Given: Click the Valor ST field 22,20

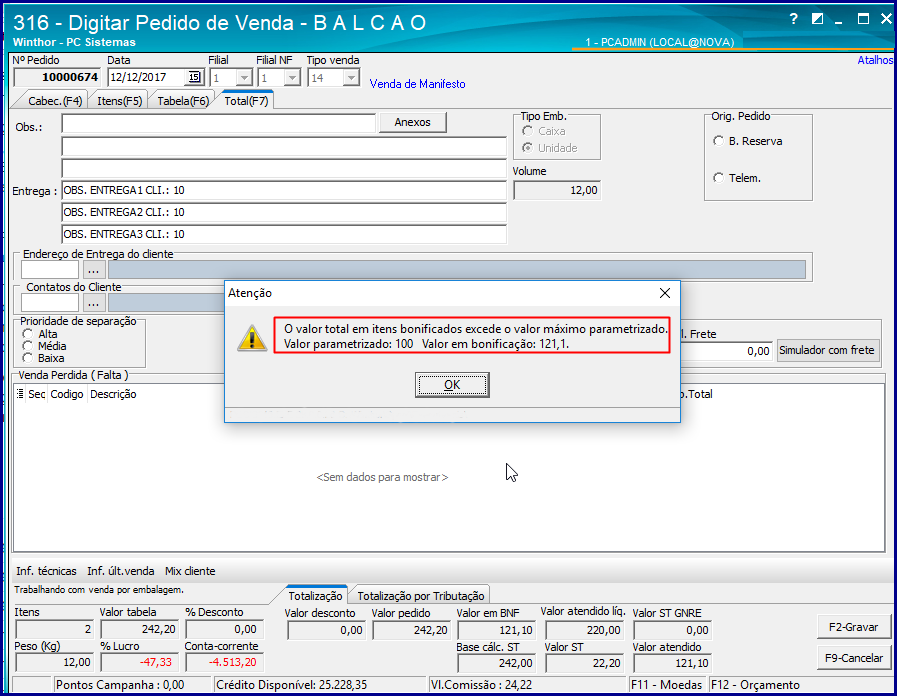Looking at the screenshot, I should pyautogui.click(x=584, y=663).
